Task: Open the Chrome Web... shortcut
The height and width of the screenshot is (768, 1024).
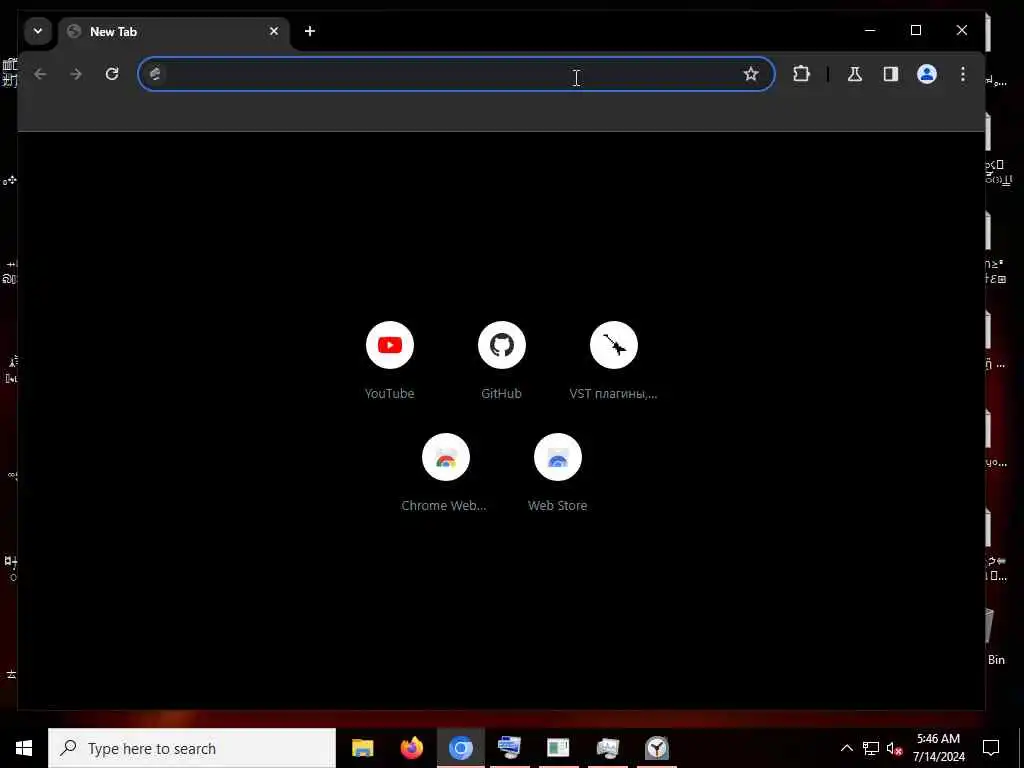Action: (446, 457)
